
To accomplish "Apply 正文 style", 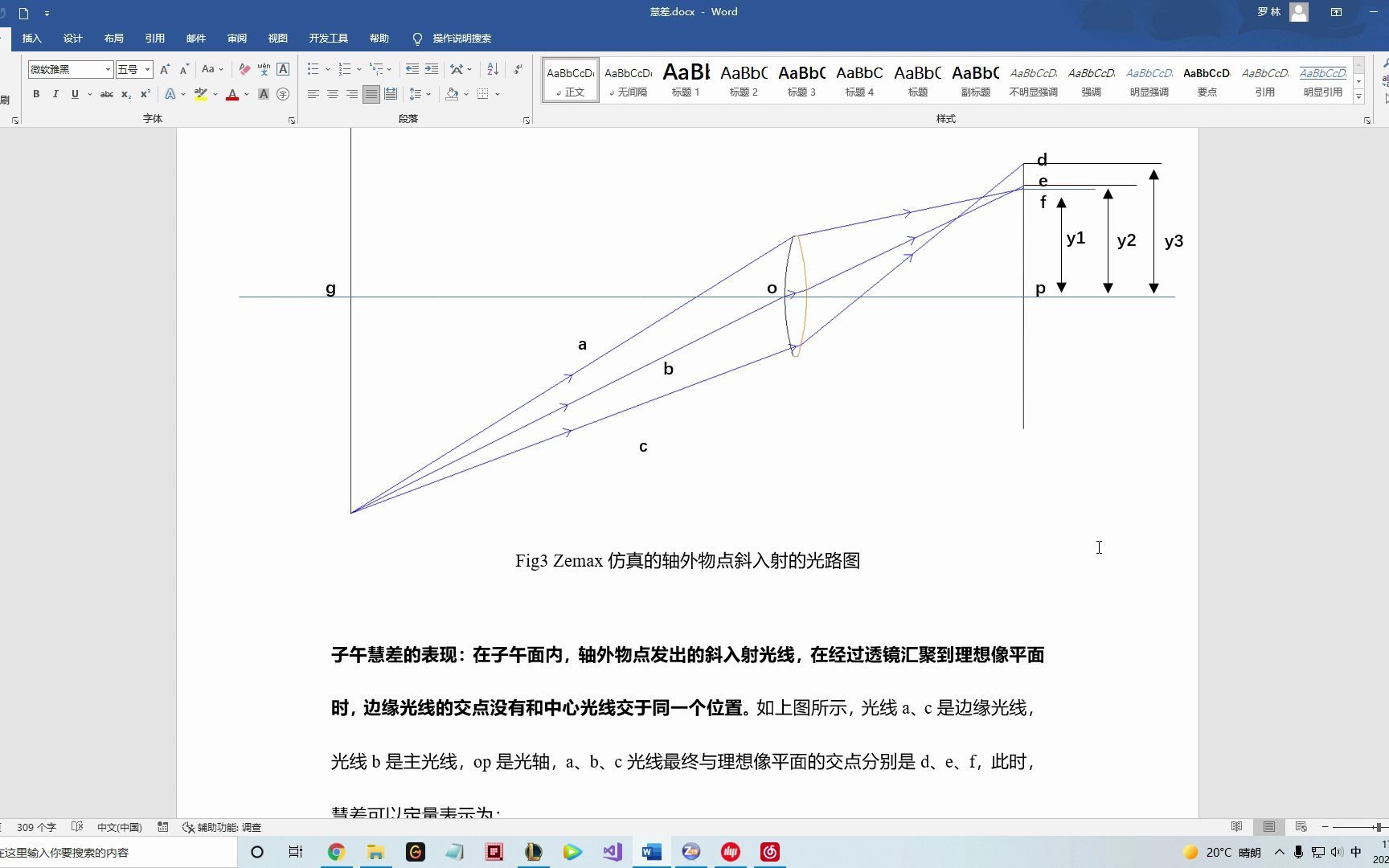I will [x=571, y=80].
